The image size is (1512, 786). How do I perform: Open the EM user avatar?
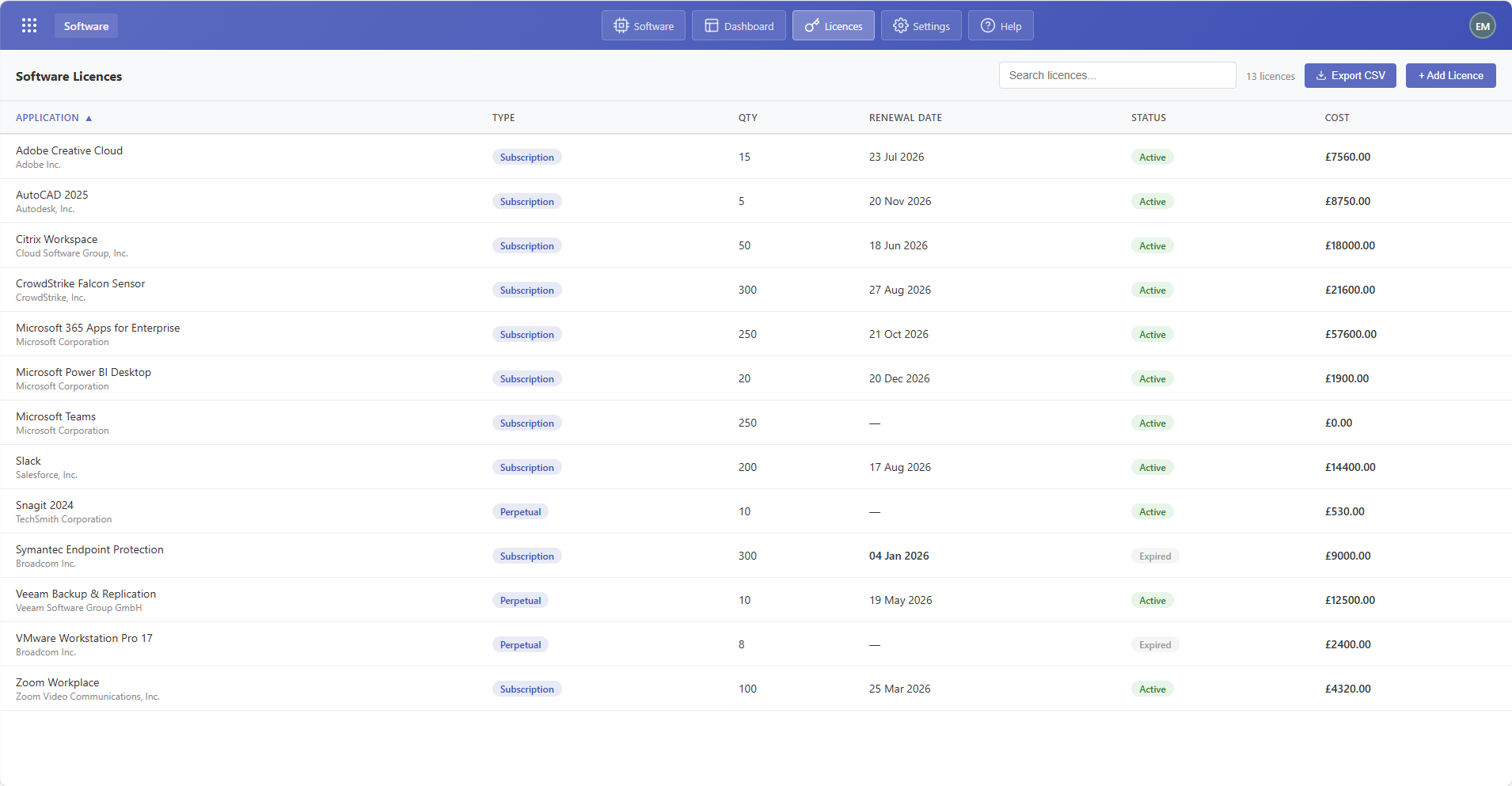[1483, 25]
